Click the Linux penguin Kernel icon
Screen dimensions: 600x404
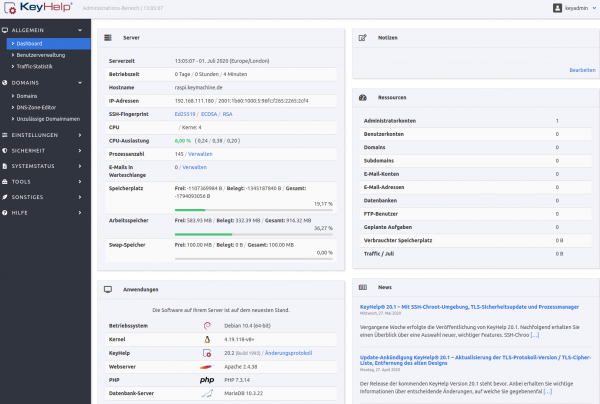[207, 339]
